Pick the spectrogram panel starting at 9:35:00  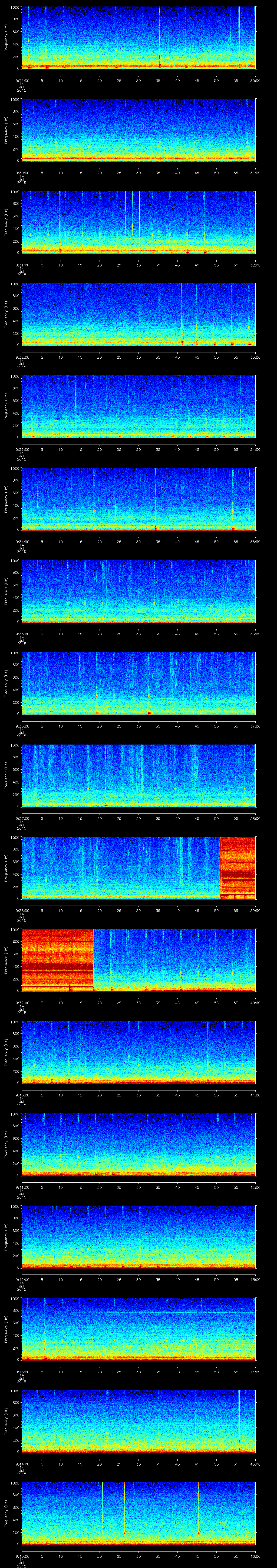(138, 591)
